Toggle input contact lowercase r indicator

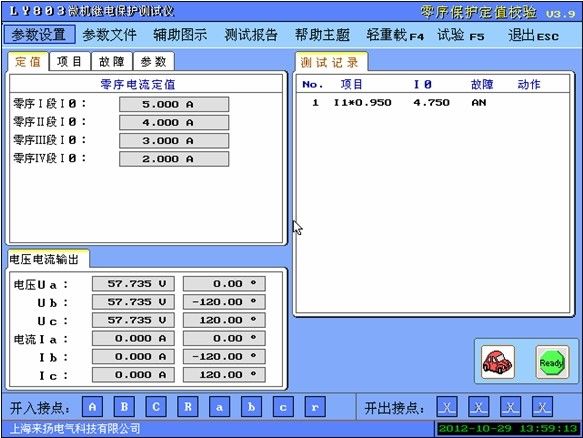click(x=315, y=407)
